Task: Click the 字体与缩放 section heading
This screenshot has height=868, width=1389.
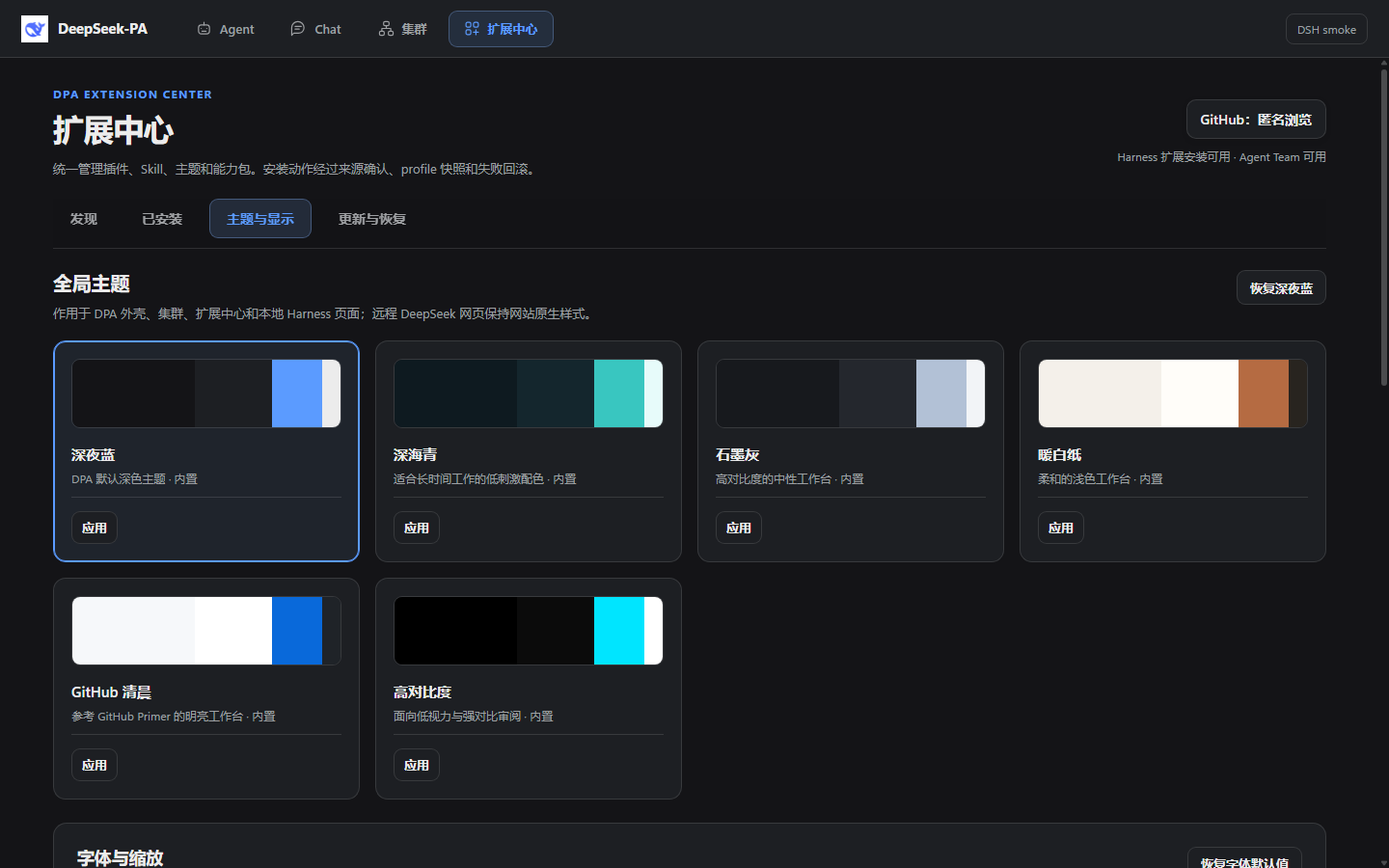Action: [120, 857]
